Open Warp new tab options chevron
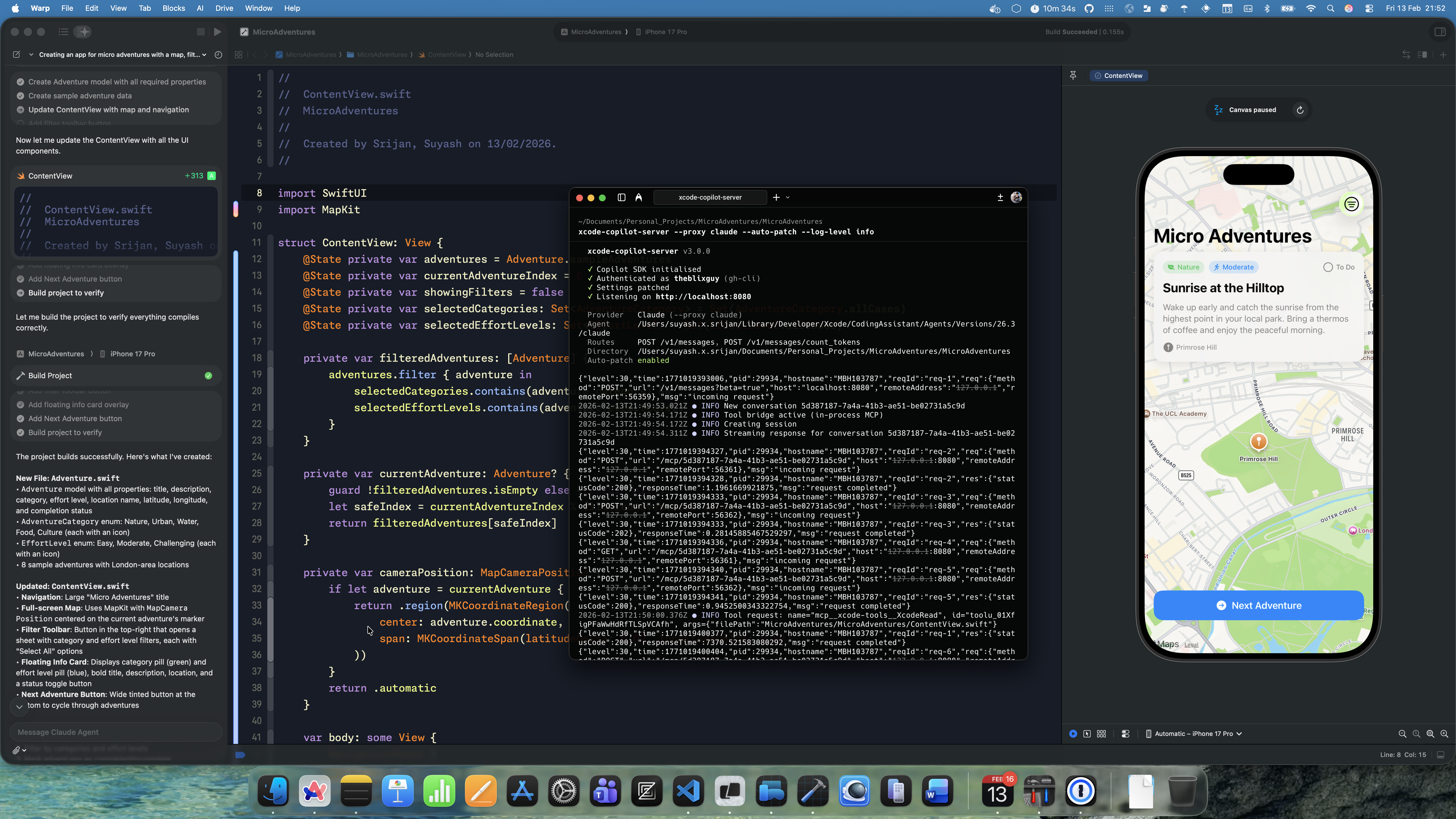 pyautogui.click(x=788, y=197)
